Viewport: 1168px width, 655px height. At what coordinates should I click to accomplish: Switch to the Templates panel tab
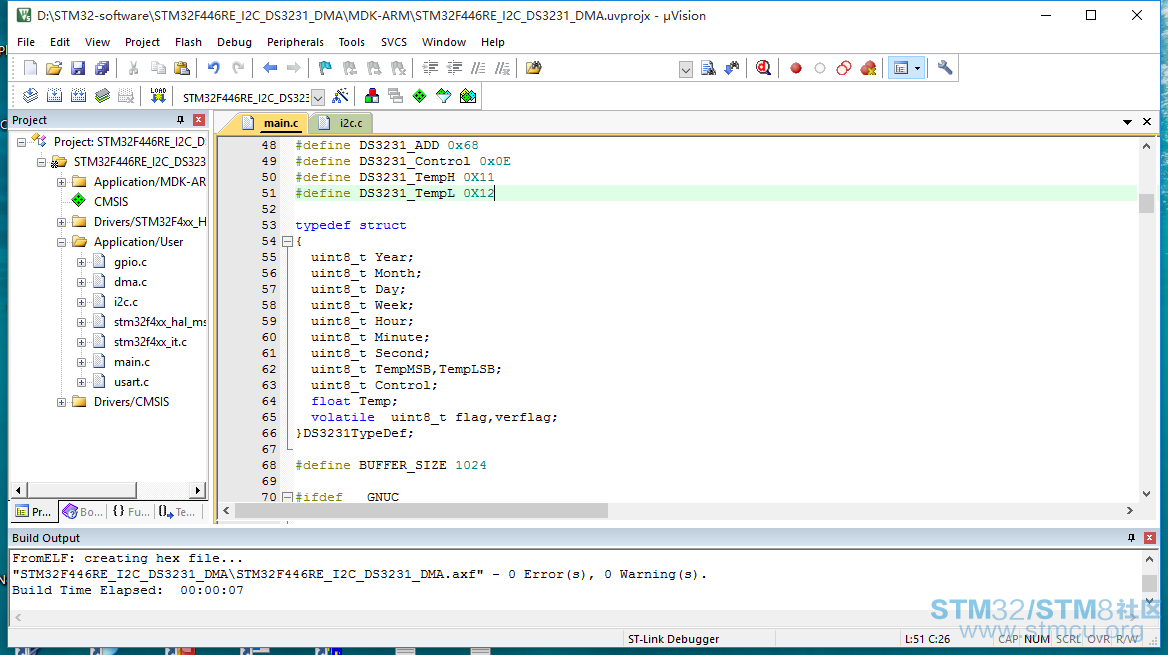point(177,512)
